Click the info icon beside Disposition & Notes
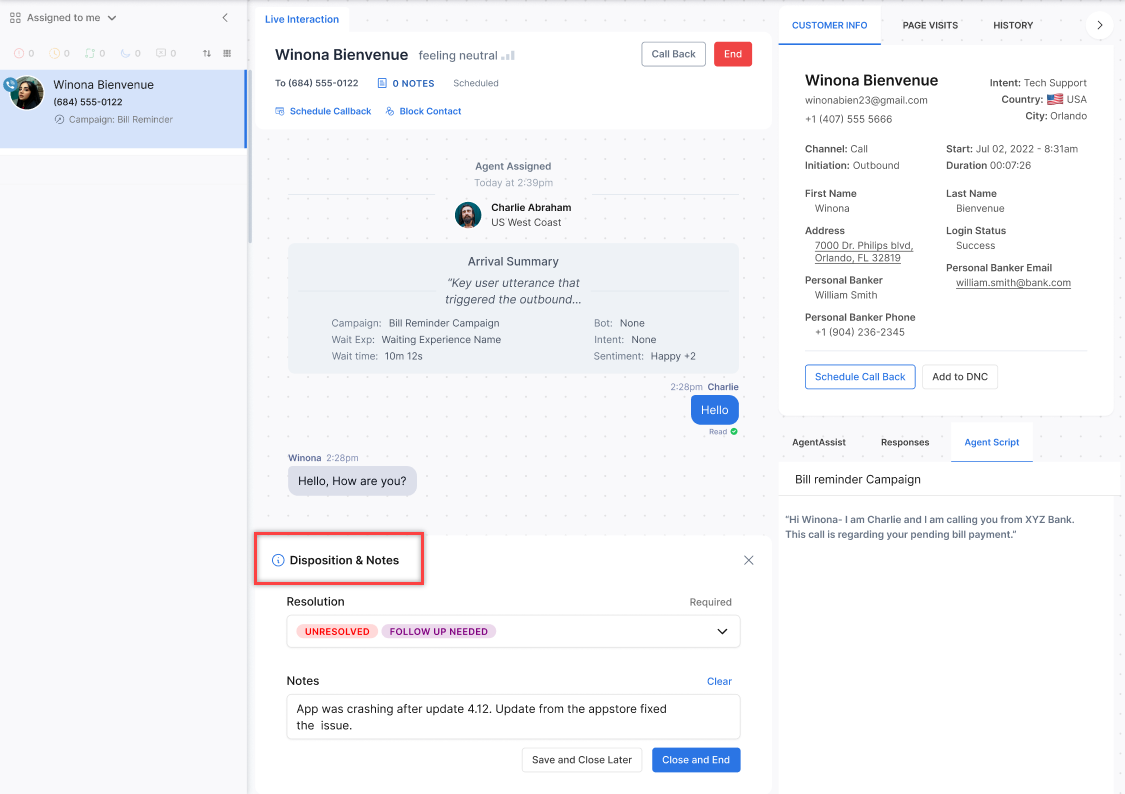The image size is (1125, 794). (x=278, y=560)
